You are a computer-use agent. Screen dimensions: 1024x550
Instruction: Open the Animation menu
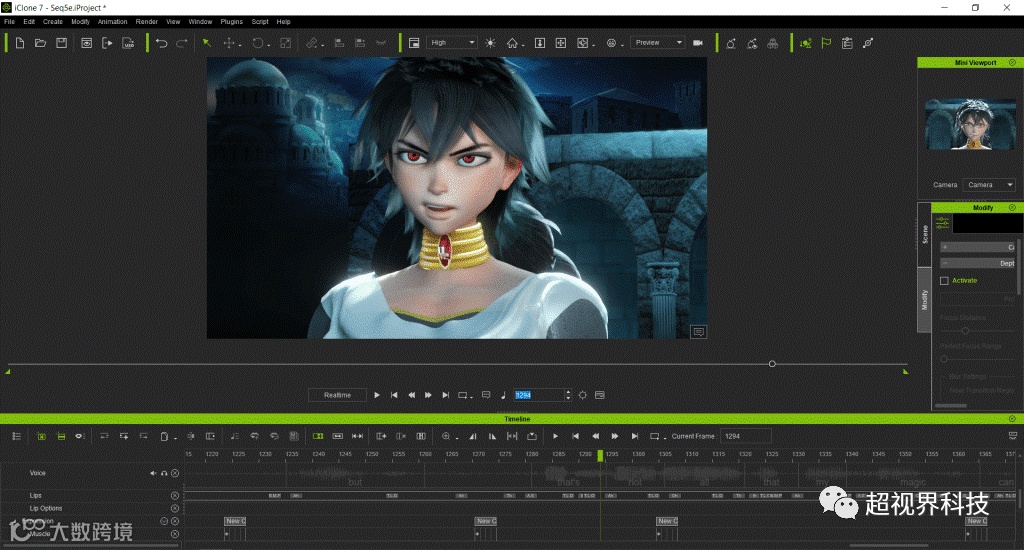tap(112, 22)
